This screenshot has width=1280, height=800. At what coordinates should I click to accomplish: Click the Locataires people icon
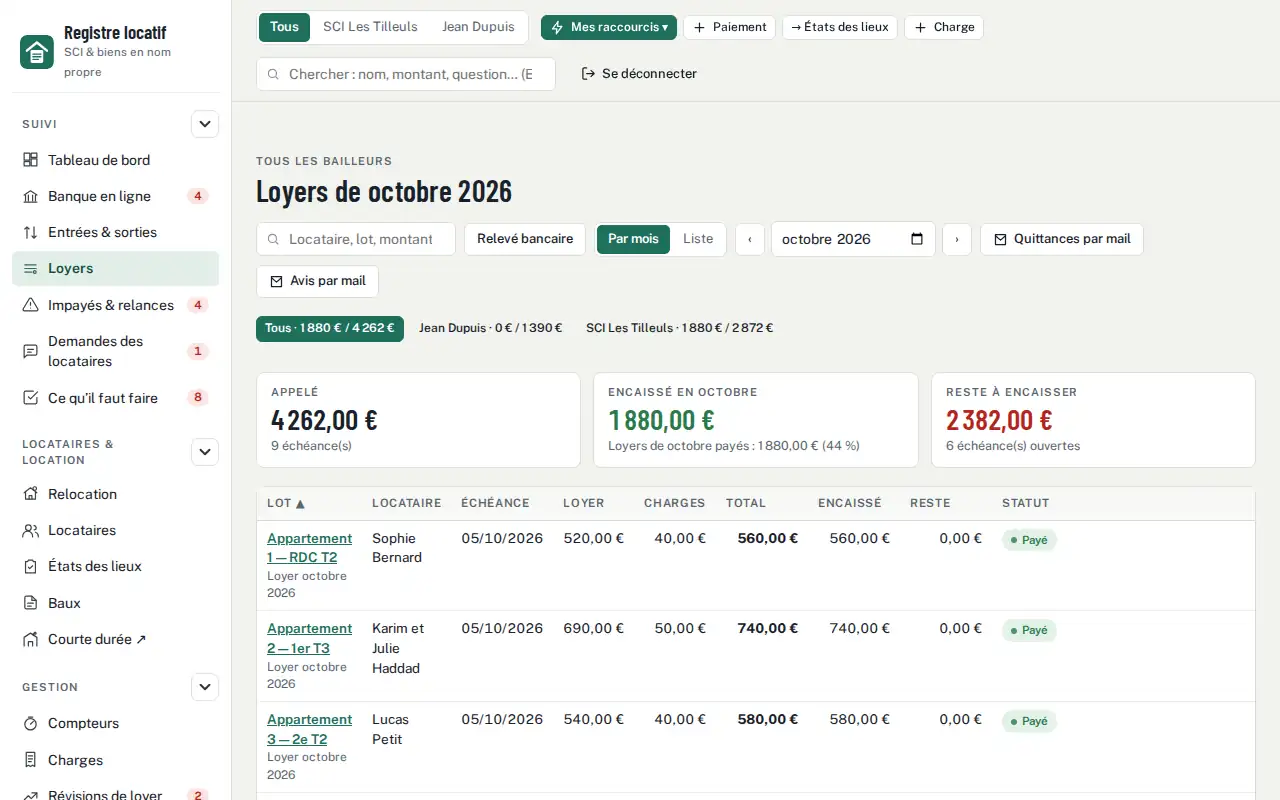pyautogui.click(x=30, y=530)
